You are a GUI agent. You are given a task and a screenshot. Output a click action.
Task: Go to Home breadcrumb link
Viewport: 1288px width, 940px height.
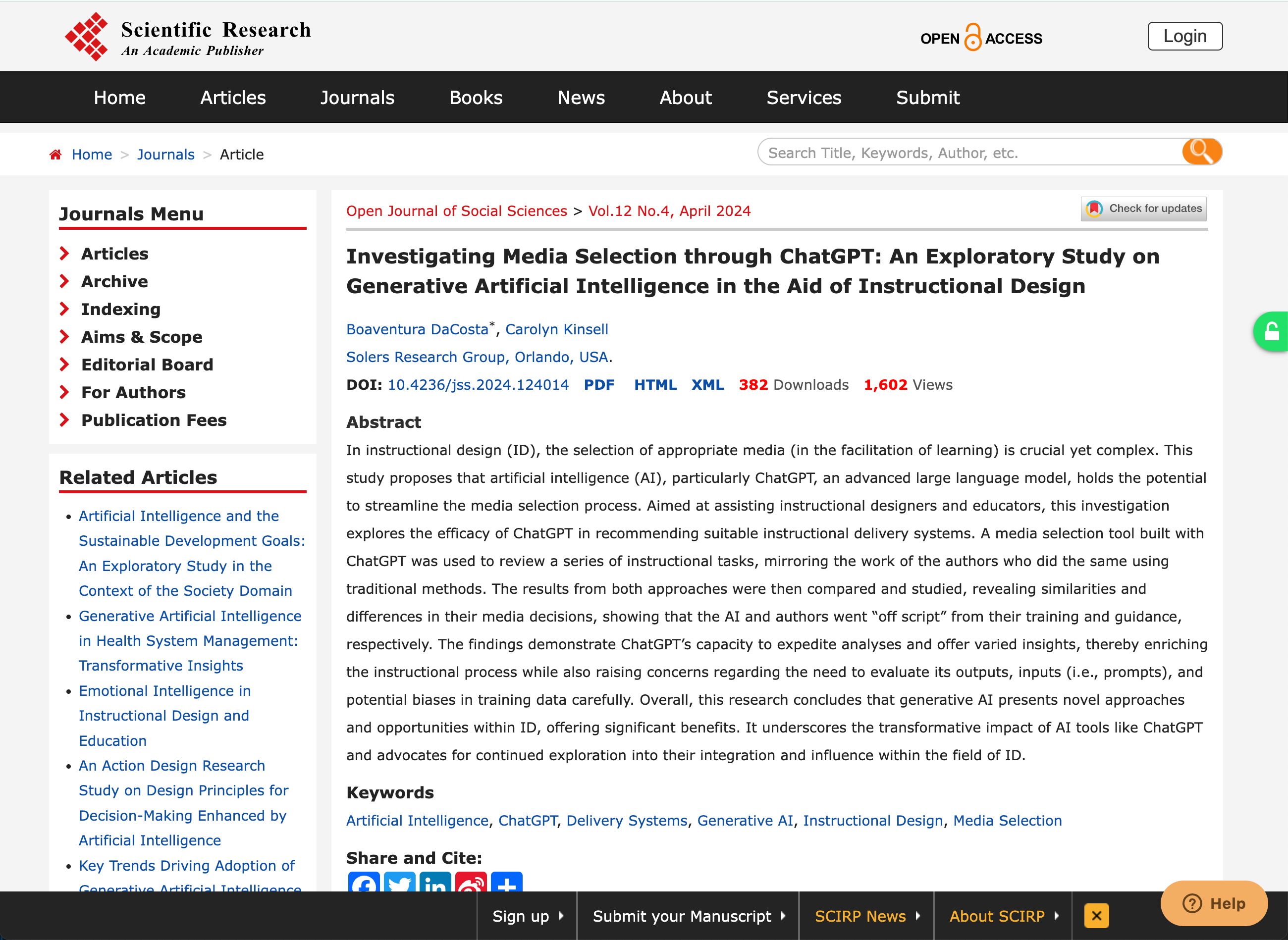coord(92,154)
